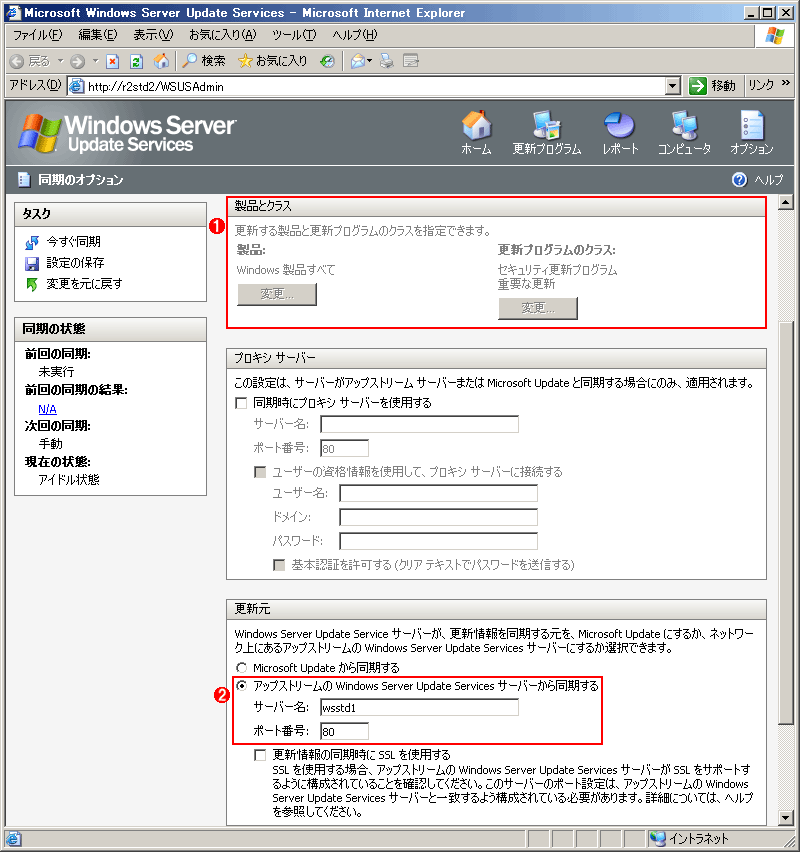This screenshot has width=800, height=852.
Task: Toggle ユーザーの資格情報を使用して proxy credentials checkbox
Action: [x=260, y=472]
